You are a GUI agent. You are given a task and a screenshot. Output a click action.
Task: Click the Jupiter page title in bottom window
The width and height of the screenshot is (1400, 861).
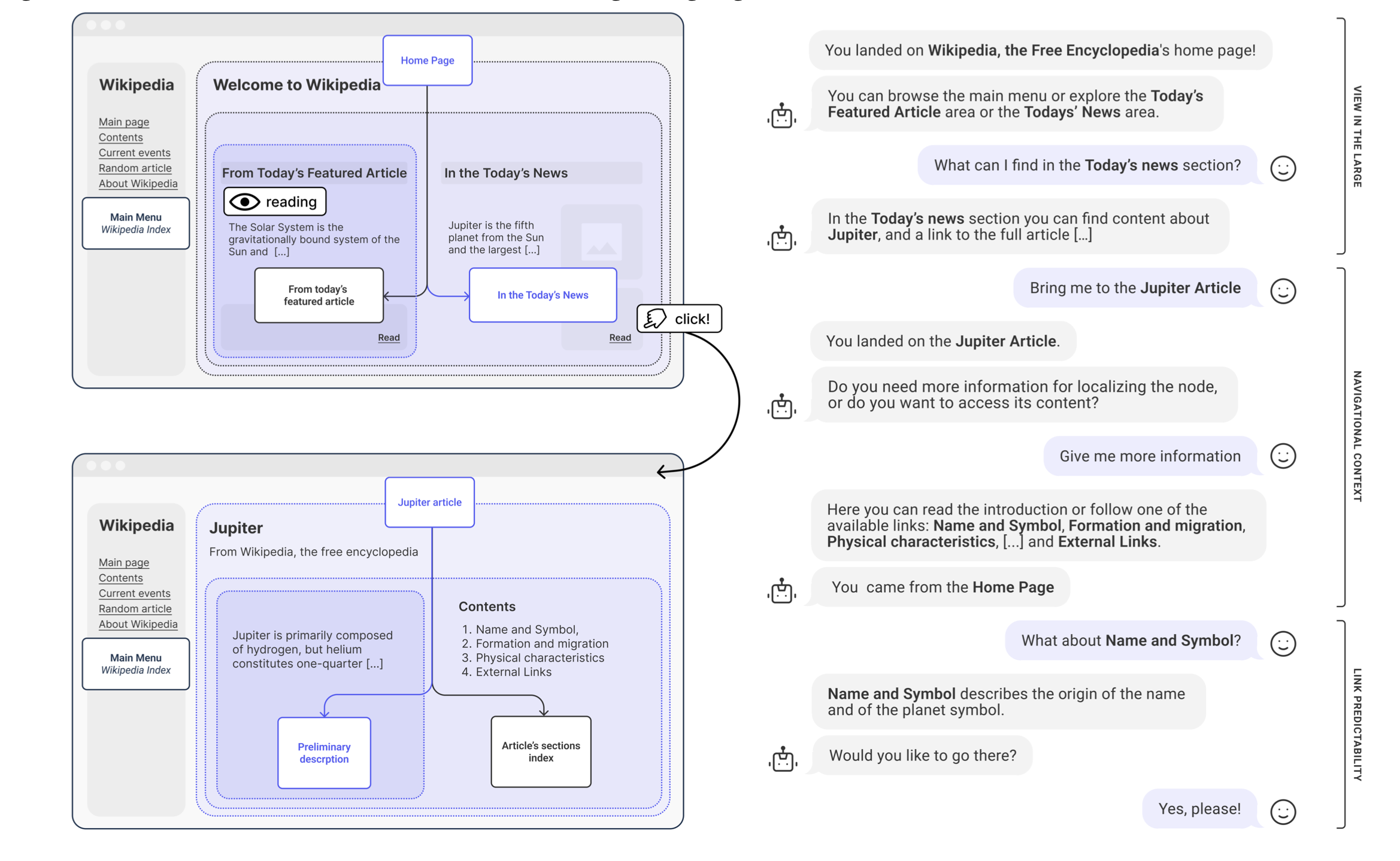click(x=236, y=528)
